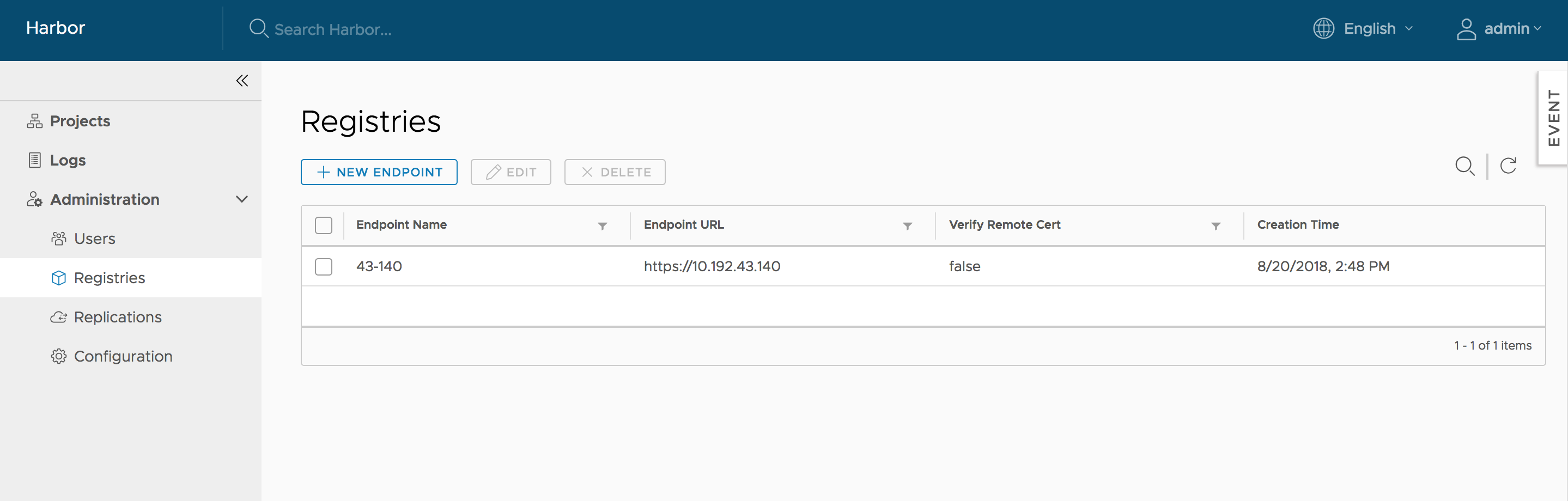Click the Verify Remote Cert header text
The image size is (1568, 501).
pyautogui.click(x=1004, y=224)
